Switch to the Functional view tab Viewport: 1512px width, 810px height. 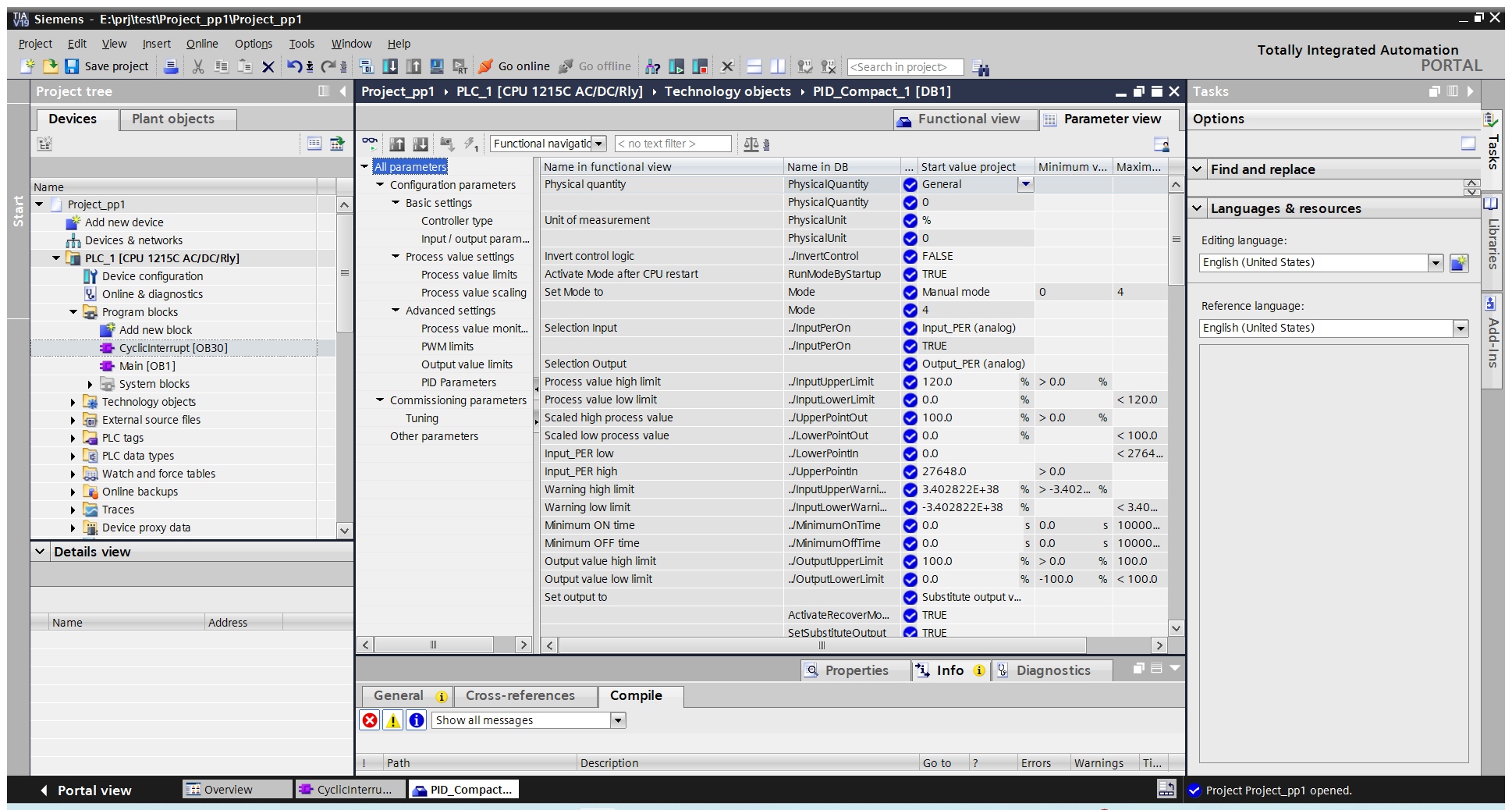pyautogui.click(x=966, y=119)
